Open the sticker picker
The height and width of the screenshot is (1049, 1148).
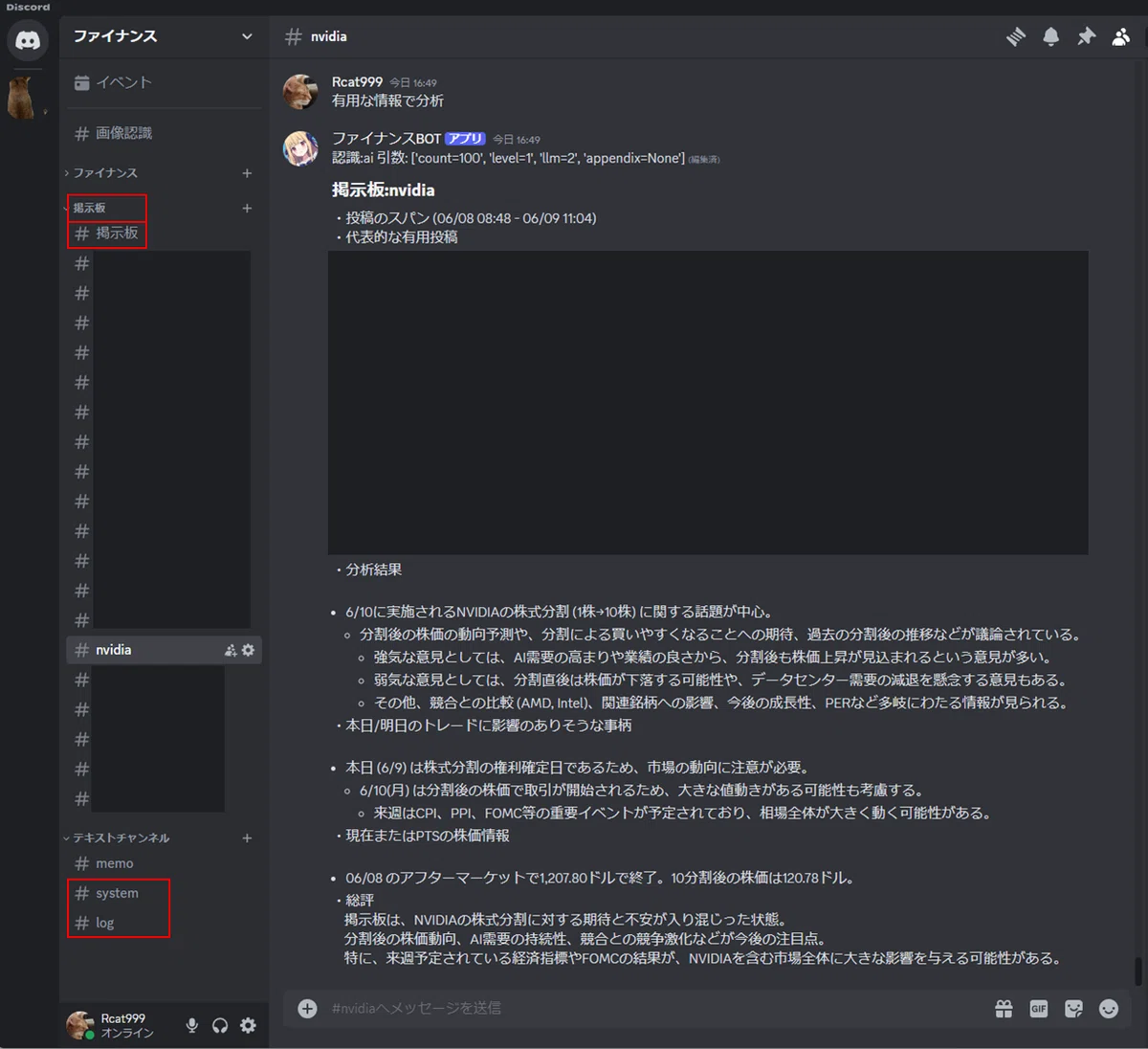pyautogui.click(x=1073, y=1008)
